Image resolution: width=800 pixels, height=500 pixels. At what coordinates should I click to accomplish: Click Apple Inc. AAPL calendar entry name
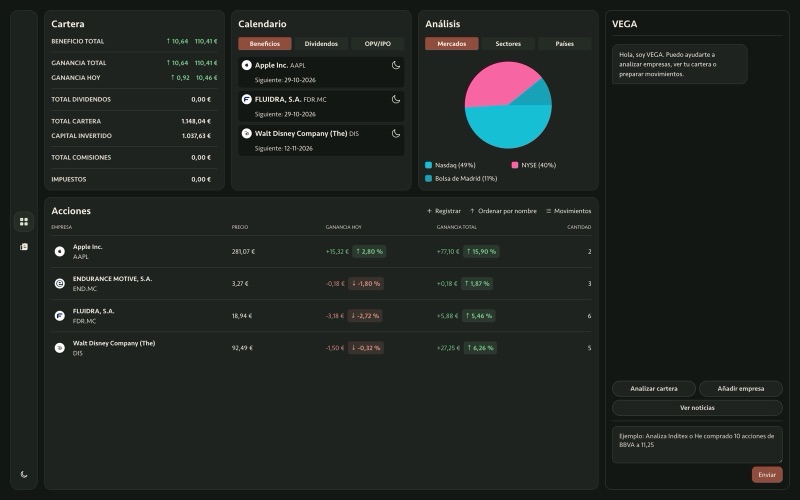[280, 65]
